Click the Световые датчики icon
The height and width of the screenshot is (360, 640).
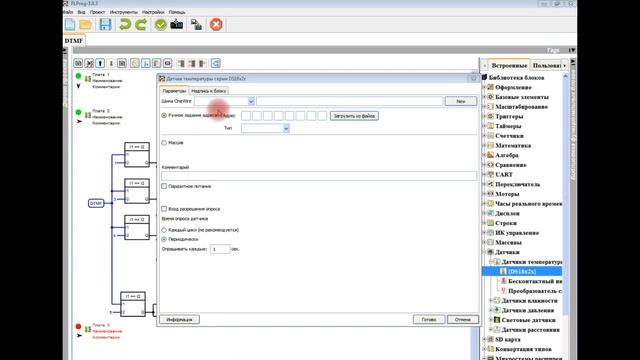coord(497,320)
